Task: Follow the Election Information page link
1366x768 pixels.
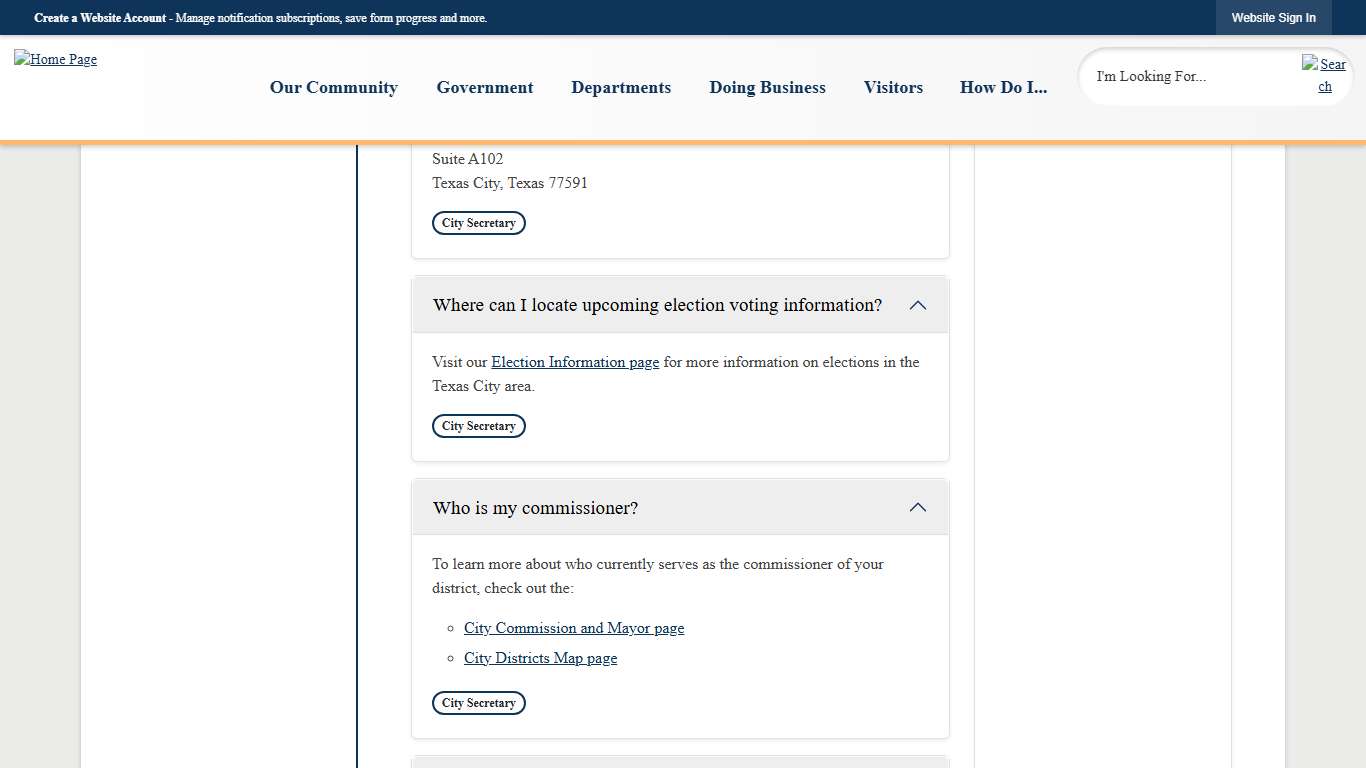Action: 574,362
